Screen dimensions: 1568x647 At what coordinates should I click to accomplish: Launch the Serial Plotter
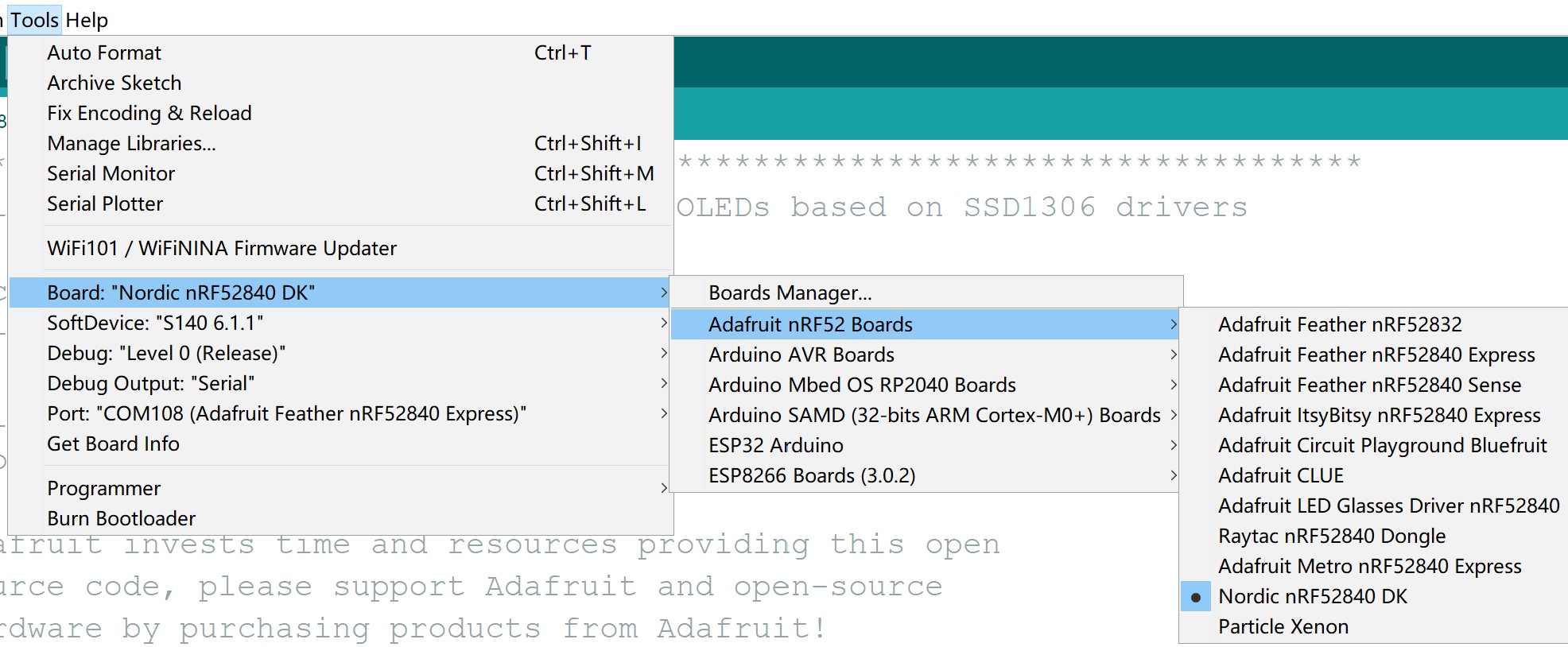click(340, 204)
